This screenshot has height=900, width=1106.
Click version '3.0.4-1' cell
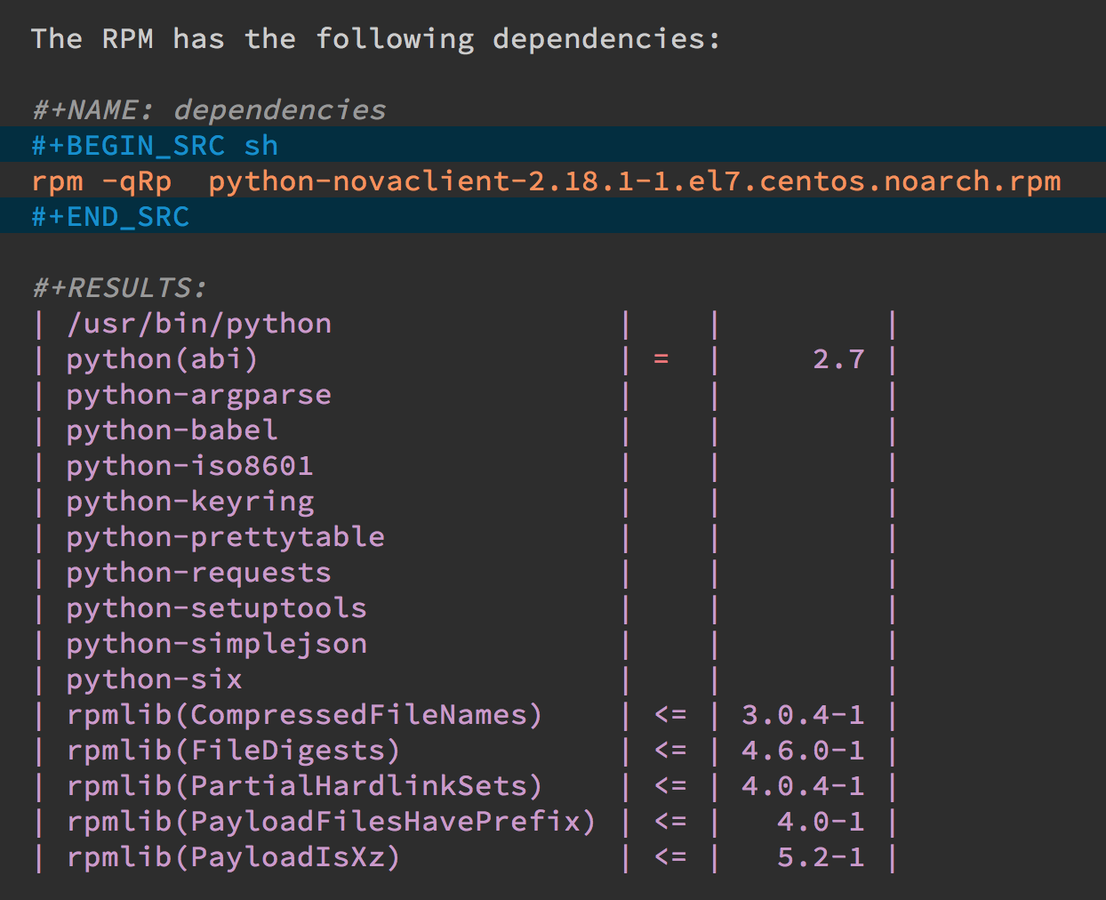pos(803,714)
